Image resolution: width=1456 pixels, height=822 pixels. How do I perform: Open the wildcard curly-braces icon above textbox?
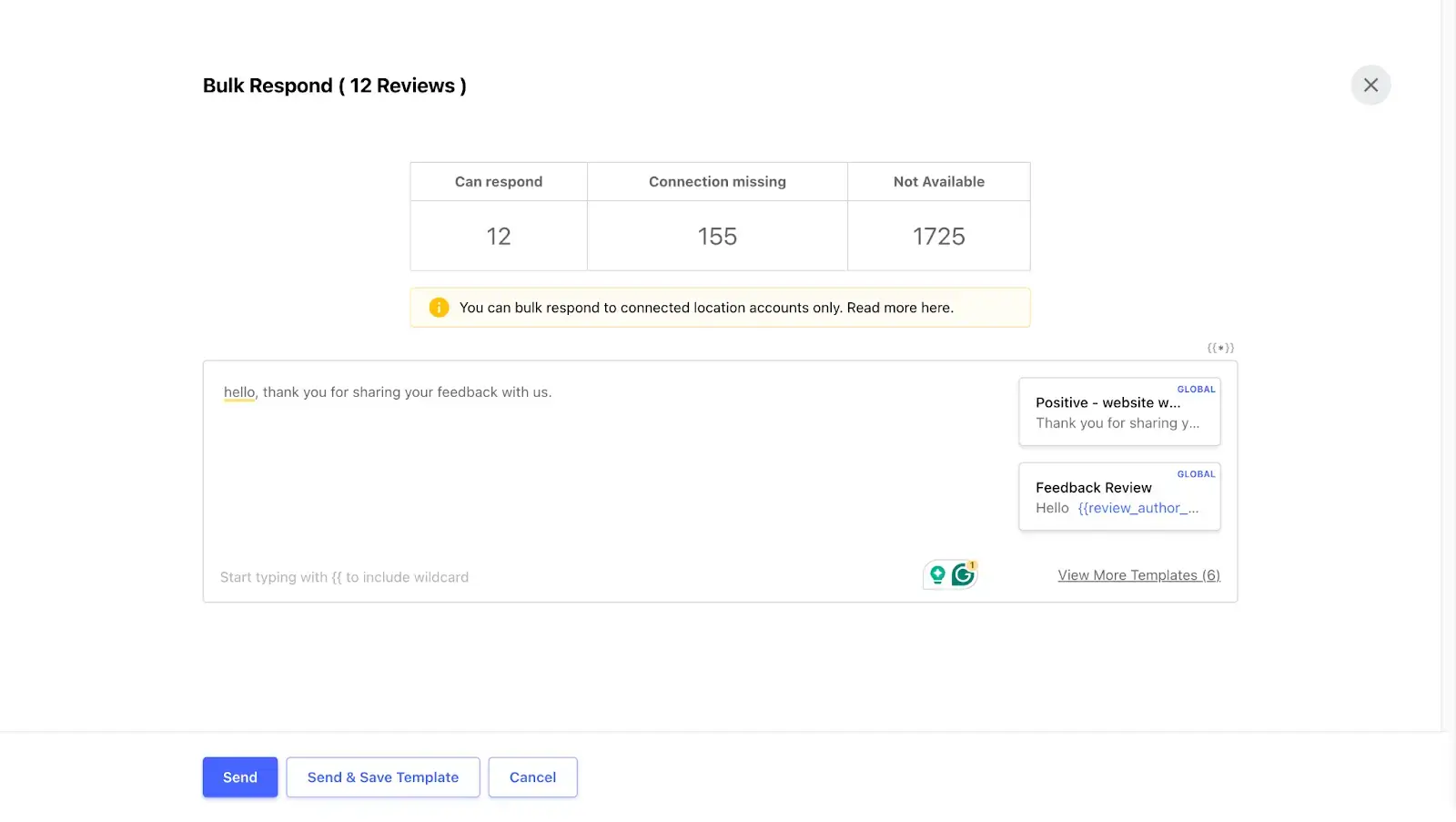1220,348
